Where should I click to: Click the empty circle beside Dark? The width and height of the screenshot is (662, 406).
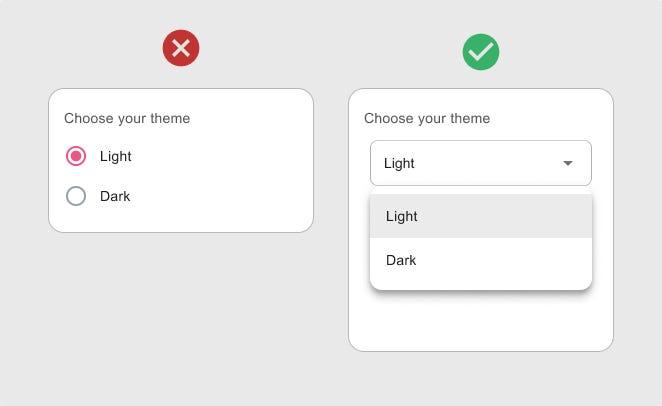point(76,196)
